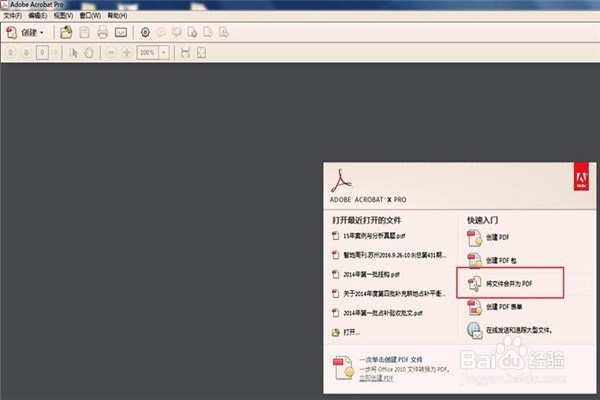Click the last page icon in top toolbar
Viewport: 600px width, 400px height.
click(x=223, y=33)
